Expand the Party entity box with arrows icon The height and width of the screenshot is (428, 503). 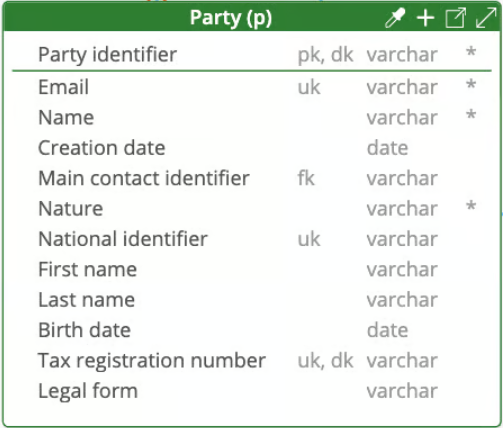[486, 18]
